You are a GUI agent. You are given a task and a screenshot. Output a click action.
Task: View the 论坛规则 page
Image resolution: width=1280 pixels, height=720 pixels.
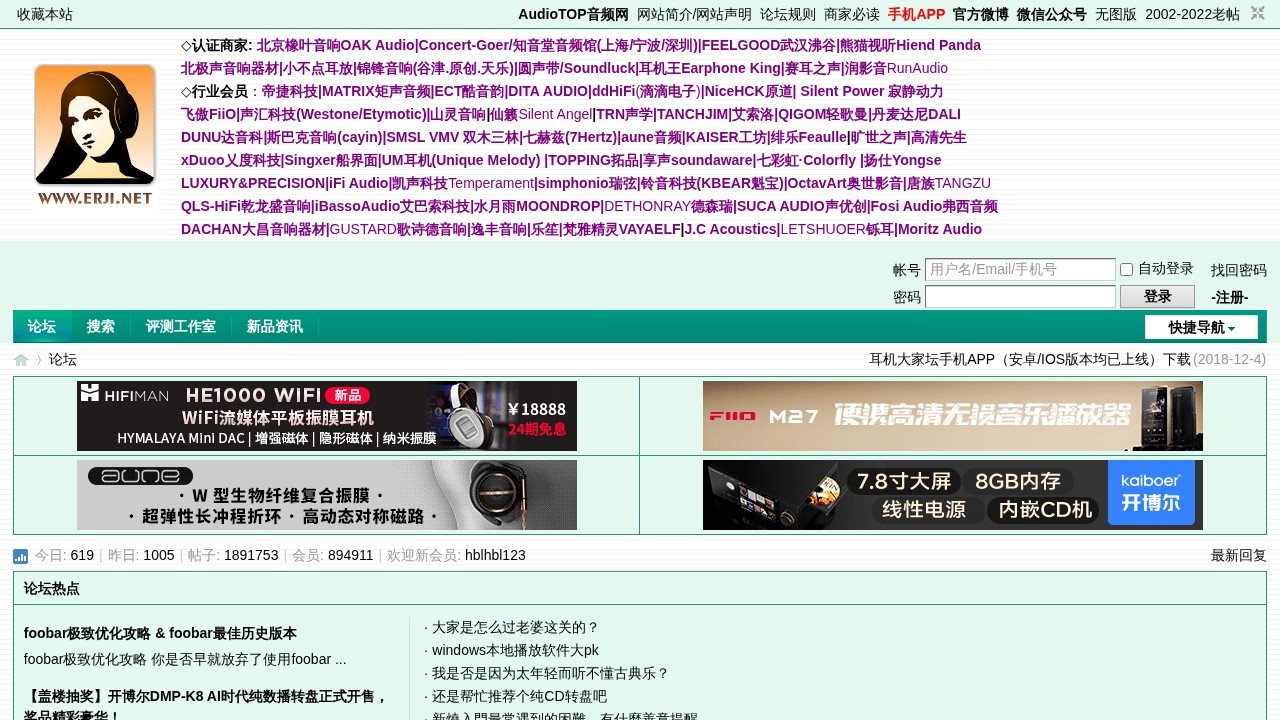(788, 14)
